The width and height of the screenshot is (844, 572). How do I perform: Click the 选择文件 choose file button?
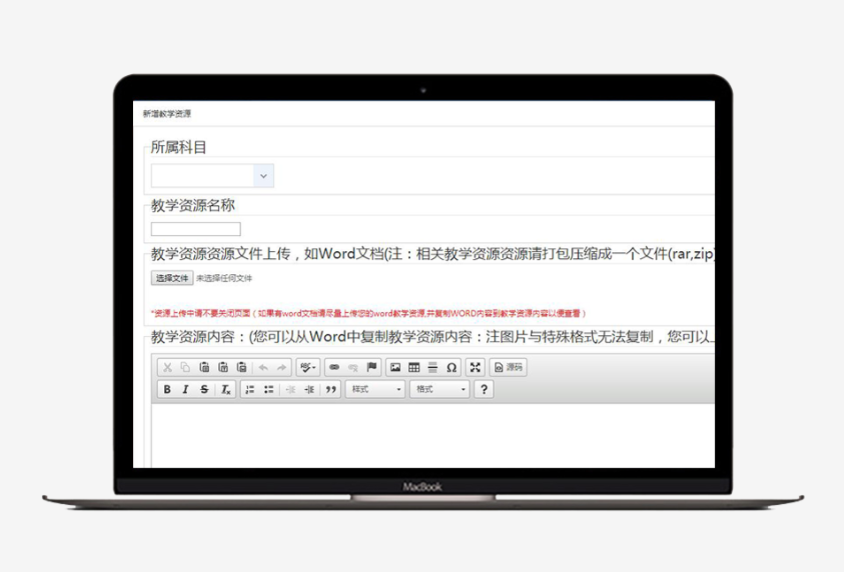172,278
